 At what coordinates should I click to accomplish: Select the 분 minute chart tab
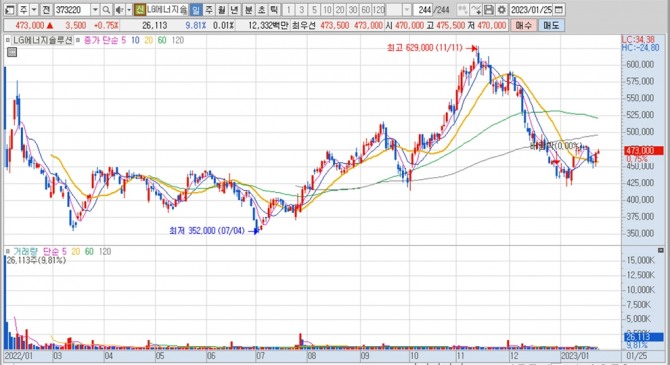(249, 9)
